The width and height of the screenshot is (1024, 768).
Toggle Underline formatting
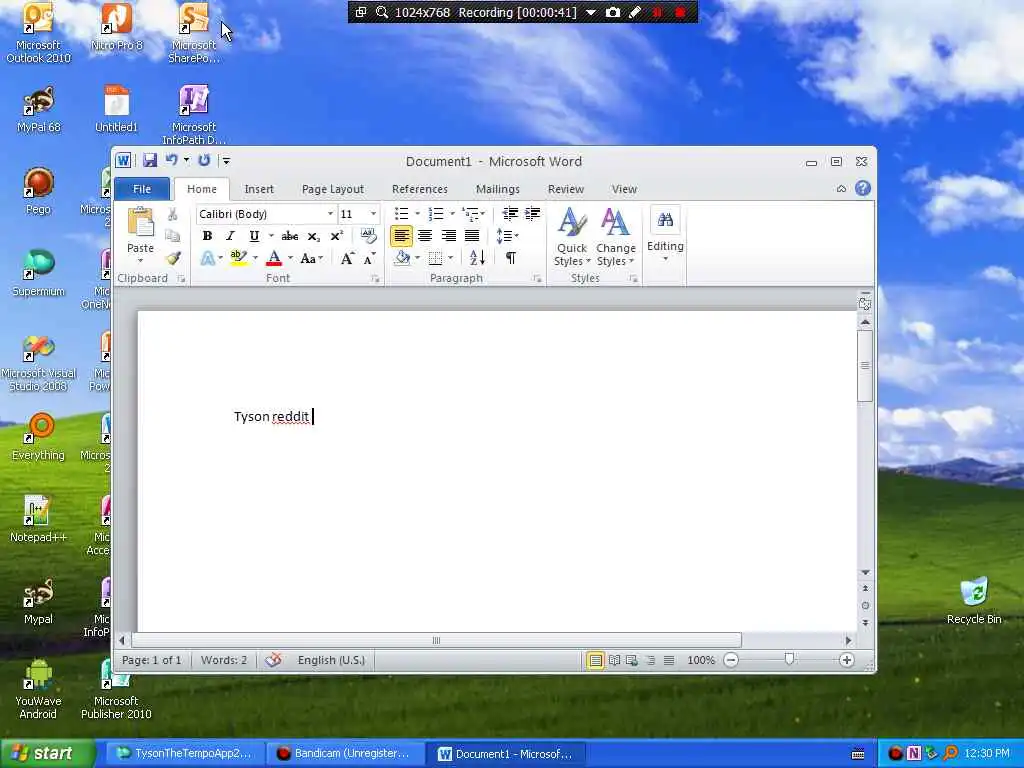[254, 236]
